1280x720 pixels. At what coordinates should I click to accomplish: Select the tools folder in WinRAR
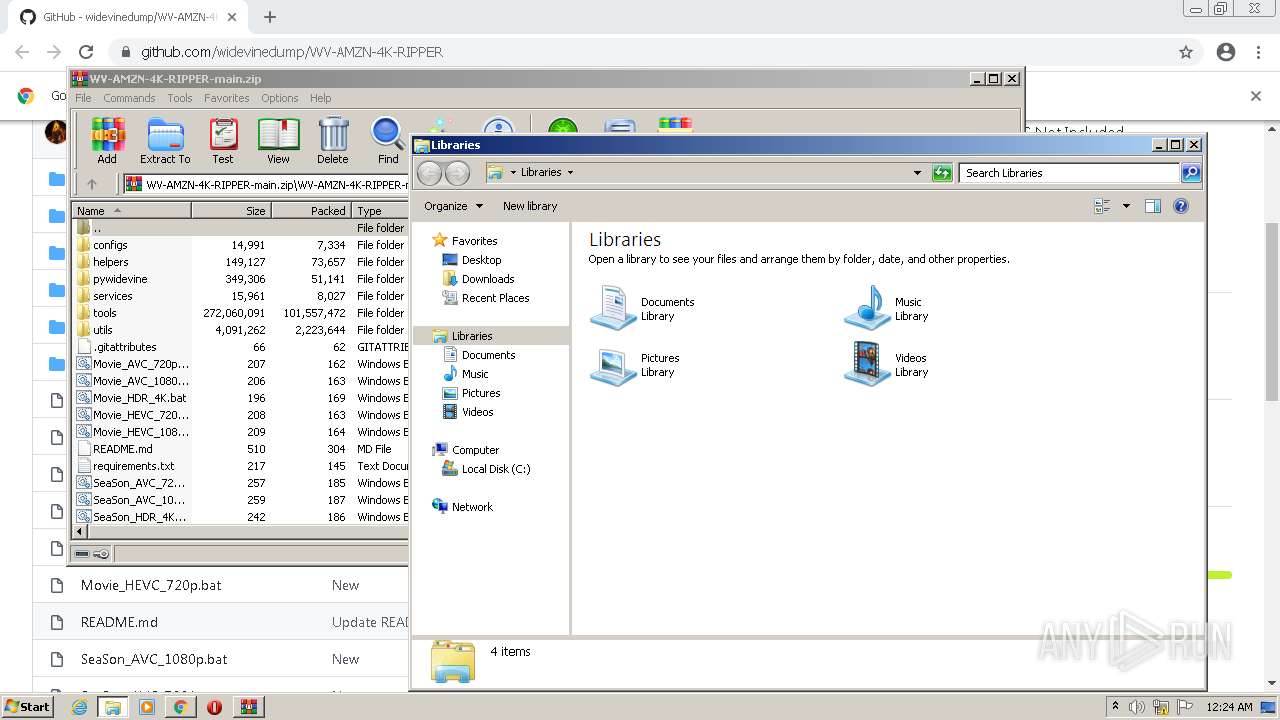coord(105,313)
